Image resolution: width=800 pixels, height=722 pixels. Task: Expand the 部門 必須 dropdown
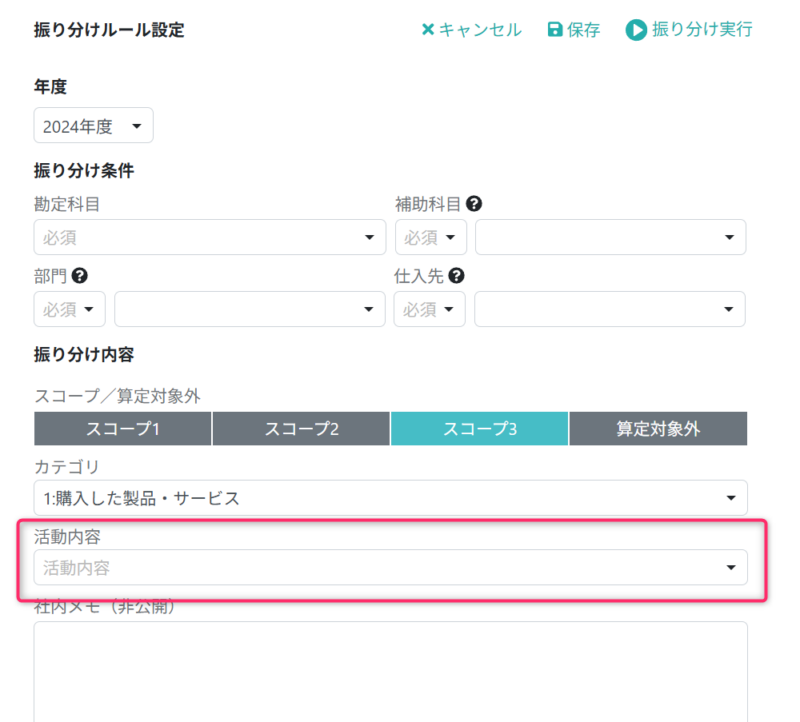[69, 309]
